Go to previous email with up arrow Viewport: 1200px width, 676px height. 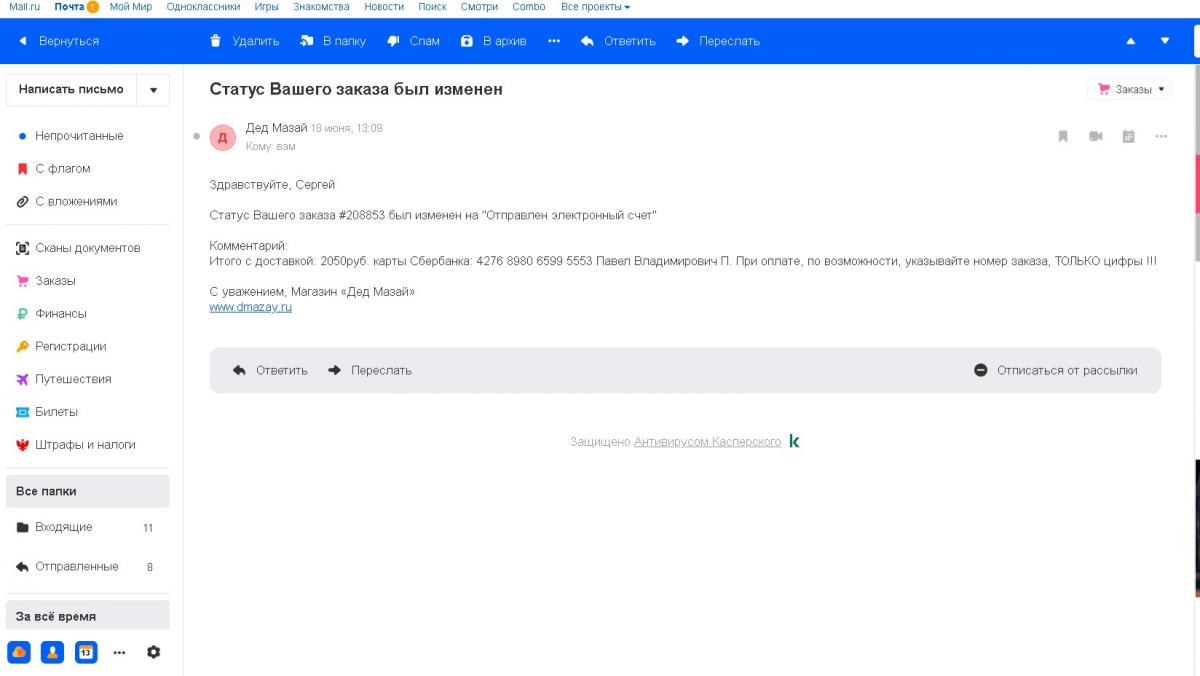pyautogui.click(x=1131, y=41)
